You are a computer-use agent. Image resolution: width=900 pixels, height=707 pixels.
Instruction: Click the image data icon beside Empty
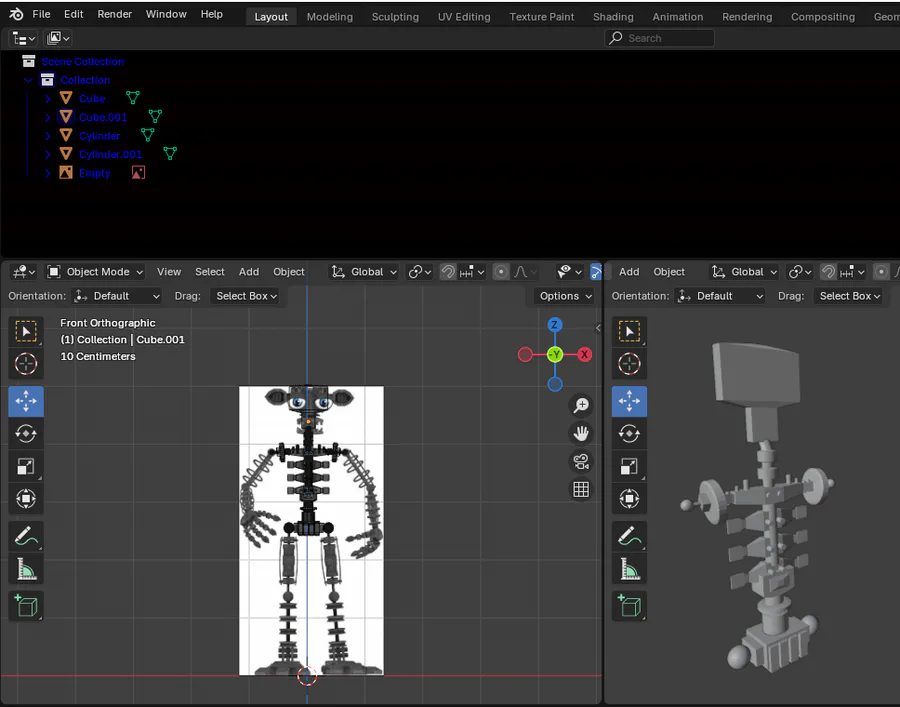tap(138, 172)
